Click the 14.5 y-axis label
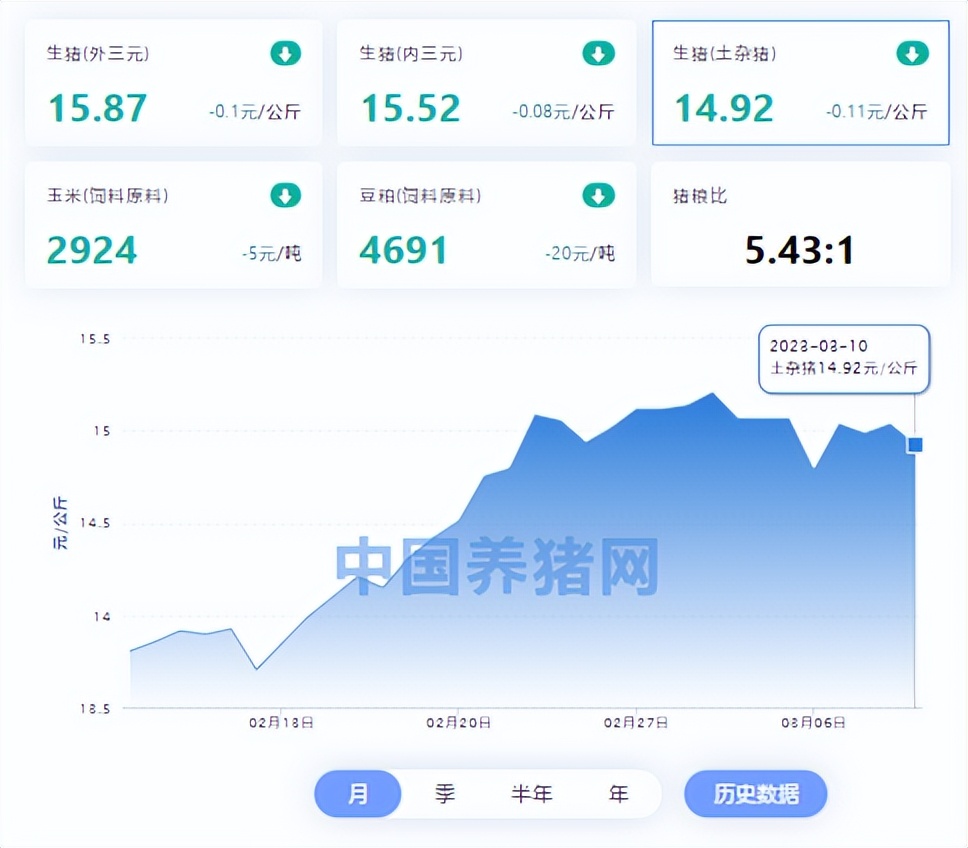 95,523
